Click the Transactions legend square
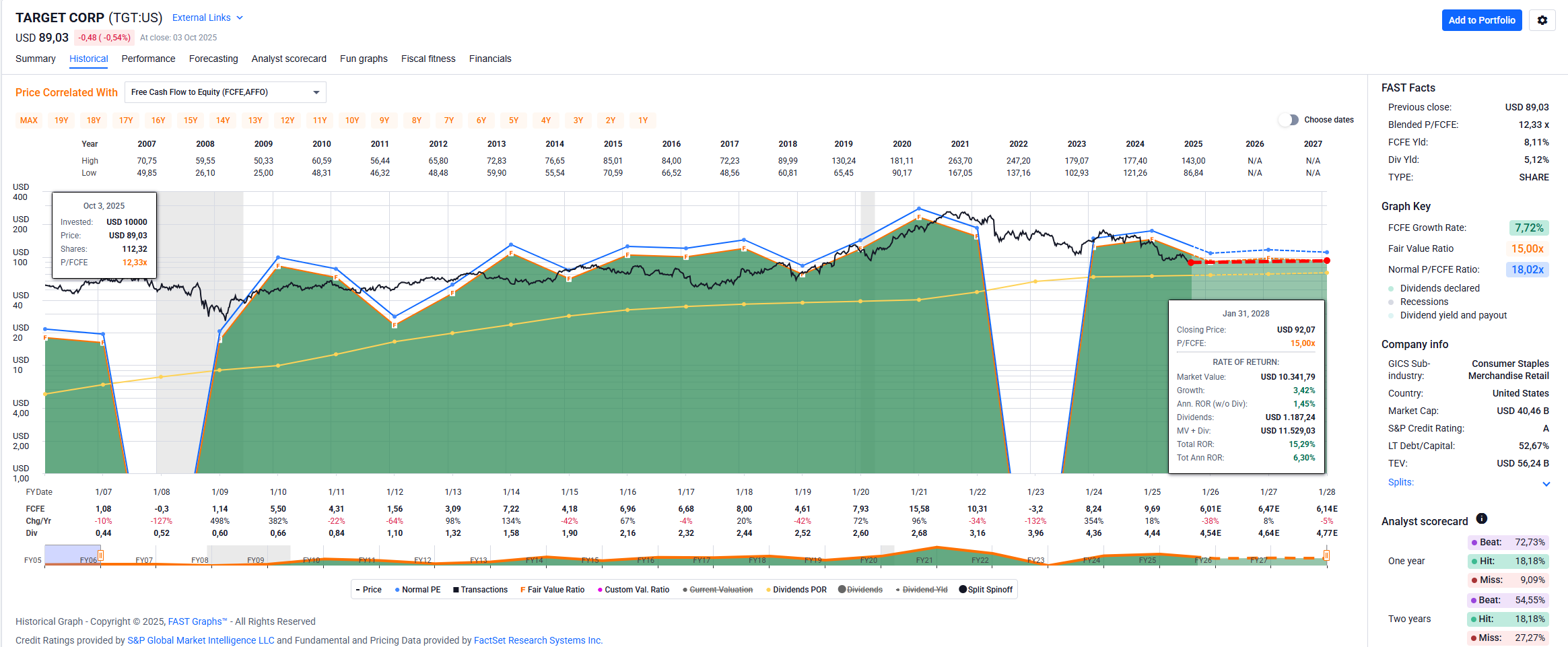Viewport: 1568px width, 647px height. [456, 590]
